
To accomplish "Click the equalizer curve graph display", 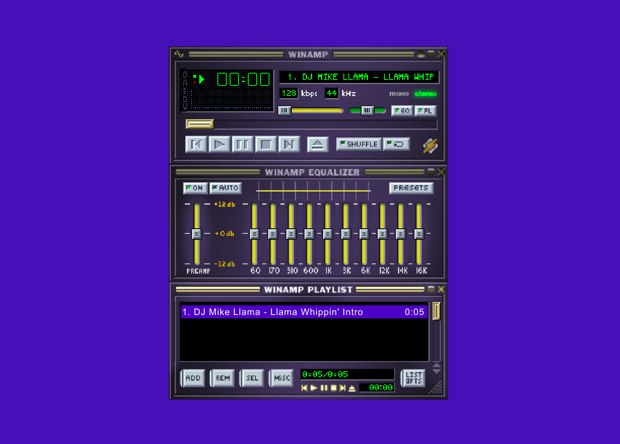I will click(313, 191).
